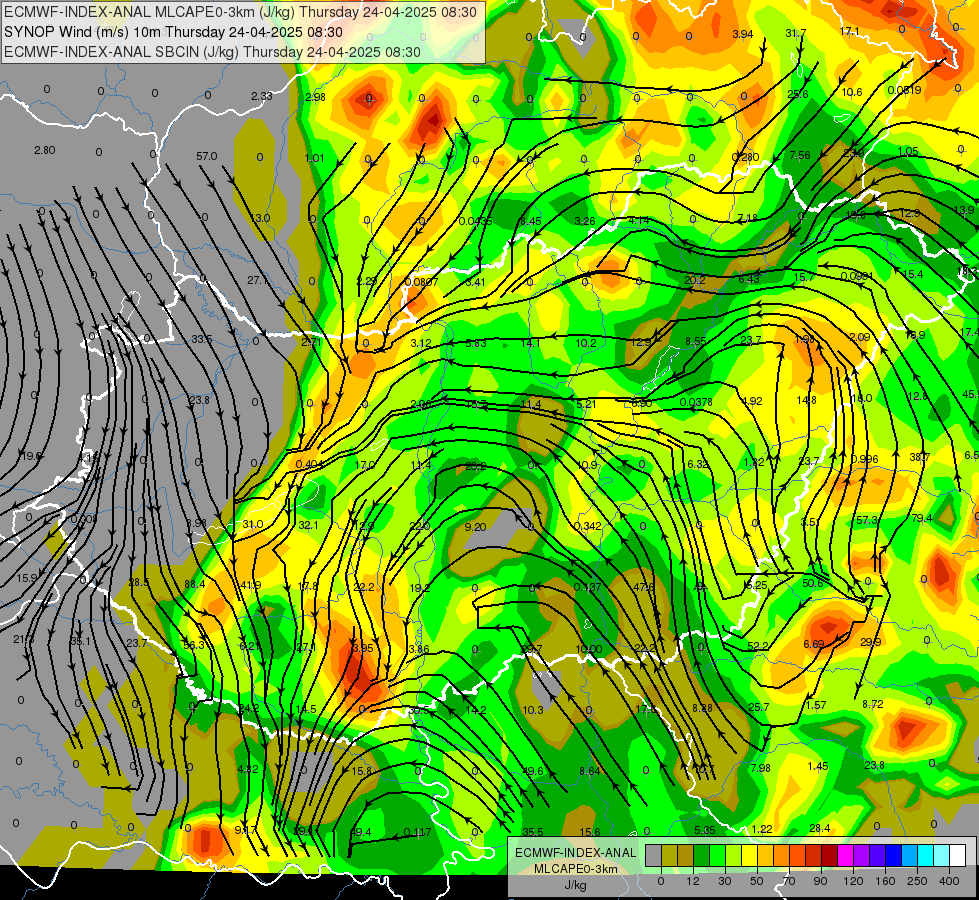Screen dimensions: 979x900
Task: Click the station value 35.1 on the map
Action: coord(80,641)
